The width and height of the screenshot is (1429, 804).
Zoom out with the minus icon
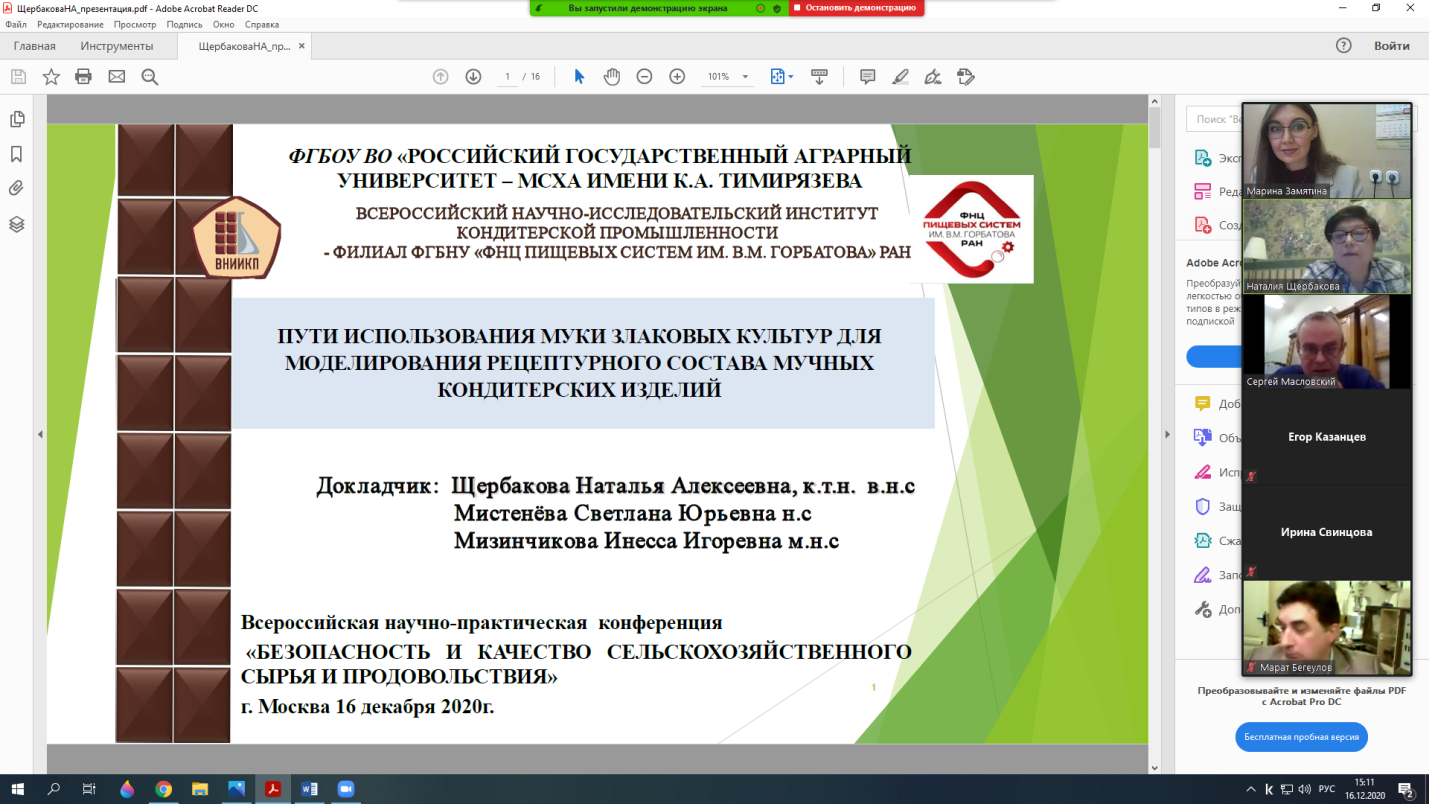click(645, 77)
